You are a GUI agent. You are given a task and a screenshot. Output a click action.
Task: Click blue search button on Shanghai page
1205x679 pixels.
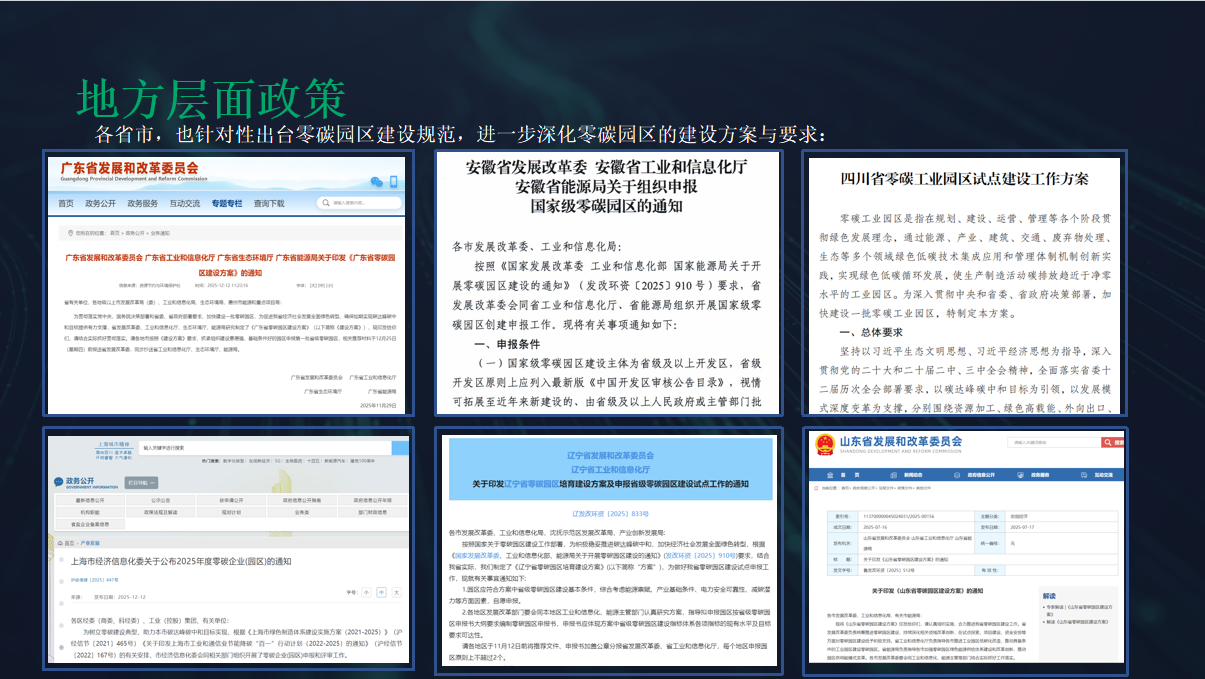[x=400, y=448]
